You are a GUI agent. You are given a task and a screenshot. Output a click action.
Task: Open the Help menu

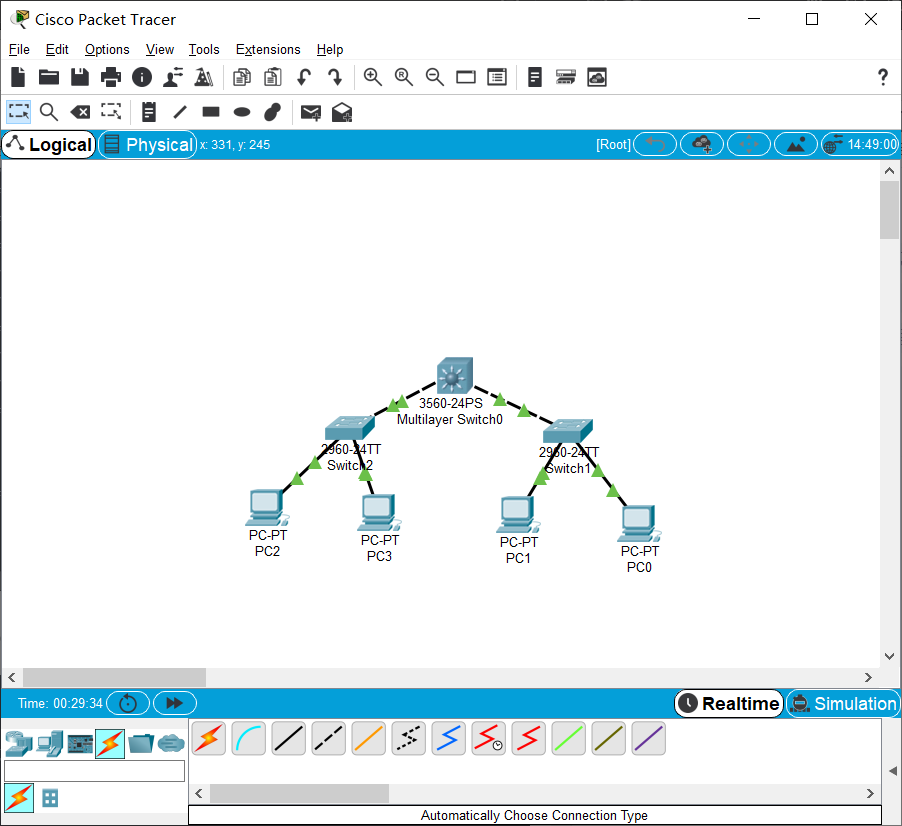pos(330,49)
